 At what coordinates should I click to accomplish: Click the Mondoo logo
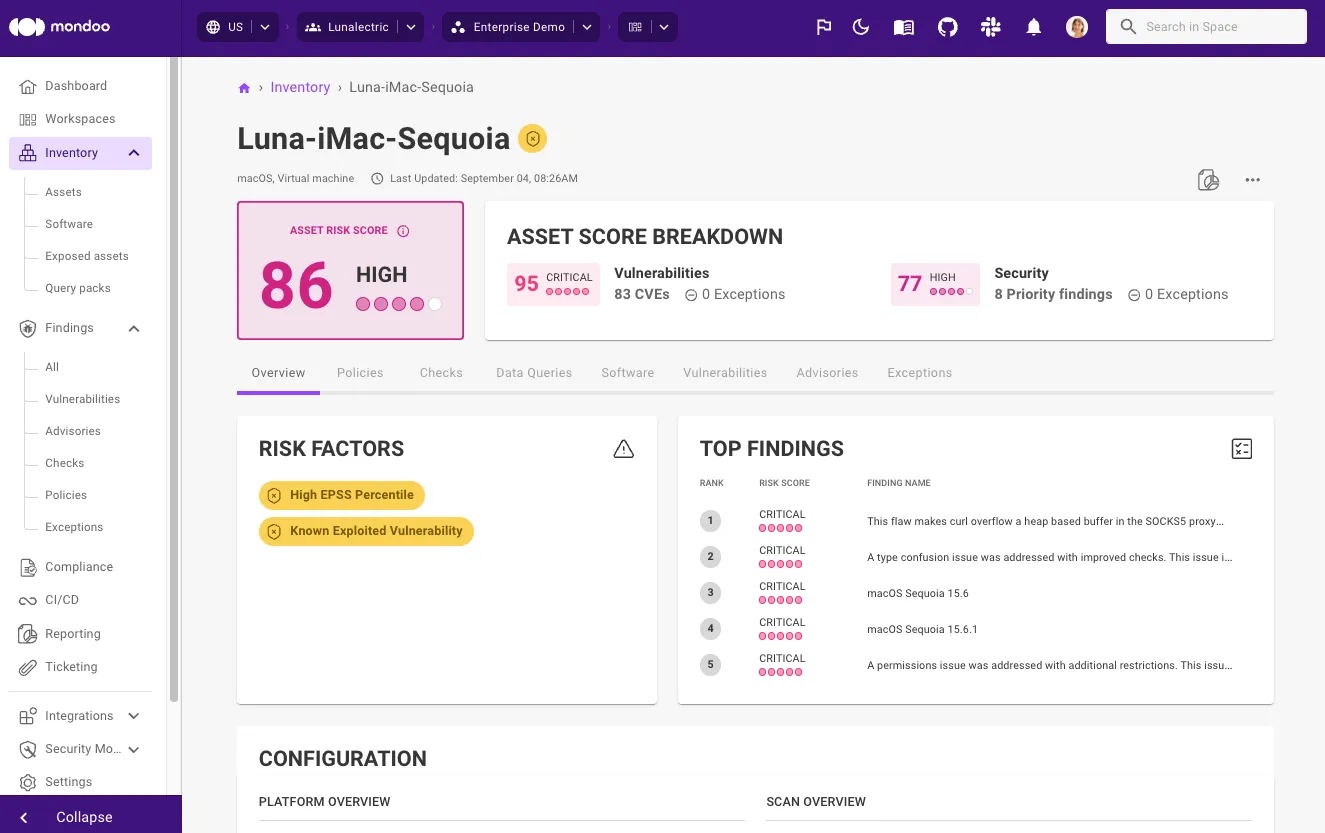pos(60,27)
